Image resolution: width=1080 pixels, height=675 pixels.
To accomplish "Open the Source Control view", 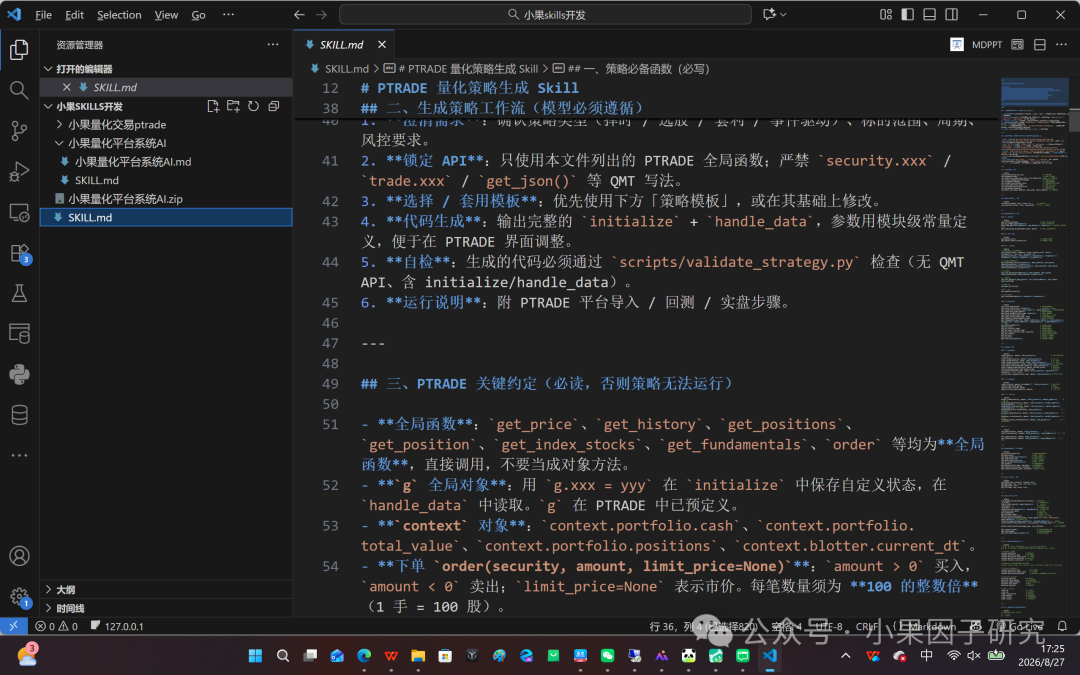I will pos(19,131).
